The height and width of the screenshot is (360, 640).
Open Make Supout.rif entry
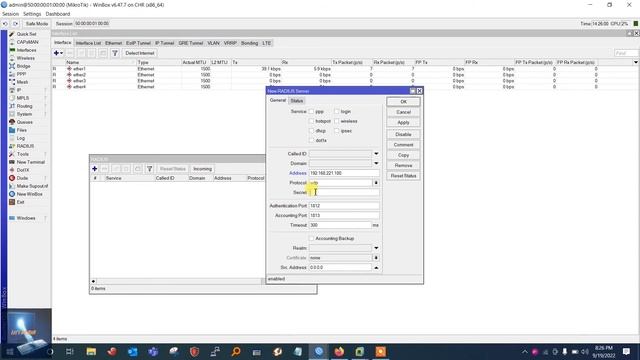[x=32, y=186]
